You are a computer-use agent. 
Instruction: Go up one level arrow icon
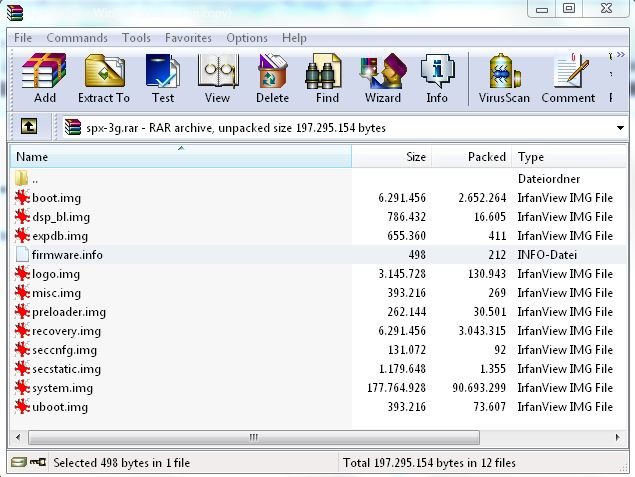point(29,126)
